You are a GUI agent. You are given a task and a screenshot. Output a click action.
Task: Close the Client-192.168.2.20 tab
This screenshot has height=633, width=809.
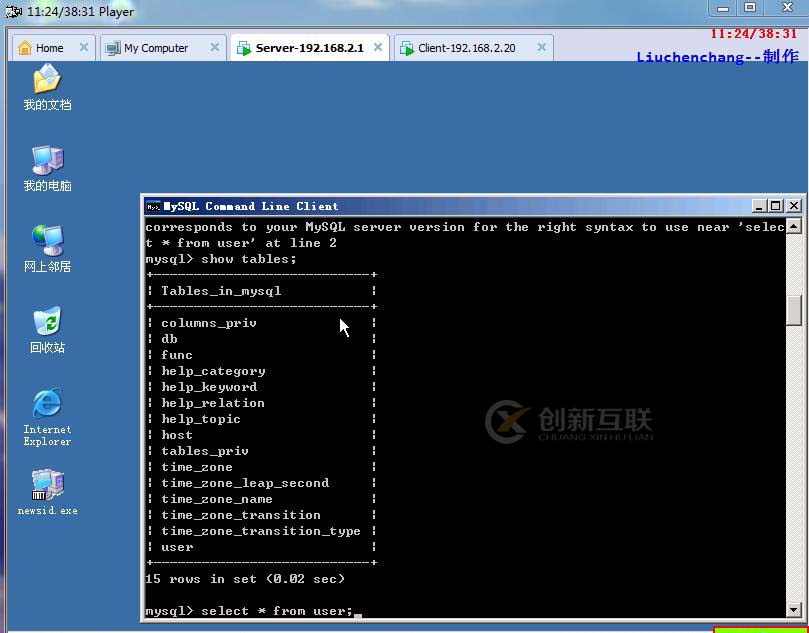point(541,47)
